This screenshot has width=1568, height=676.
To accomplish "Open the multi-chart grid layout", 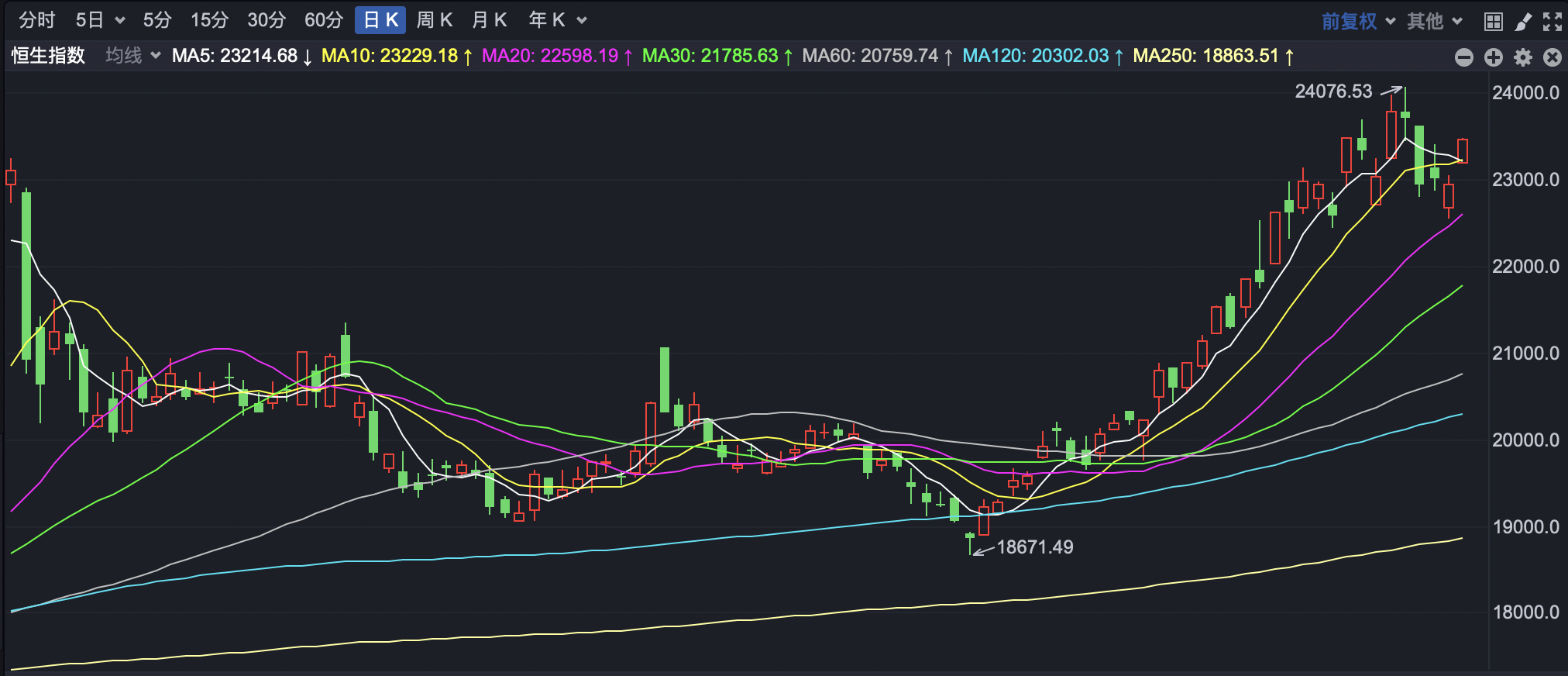I will tap(1493, 21).
